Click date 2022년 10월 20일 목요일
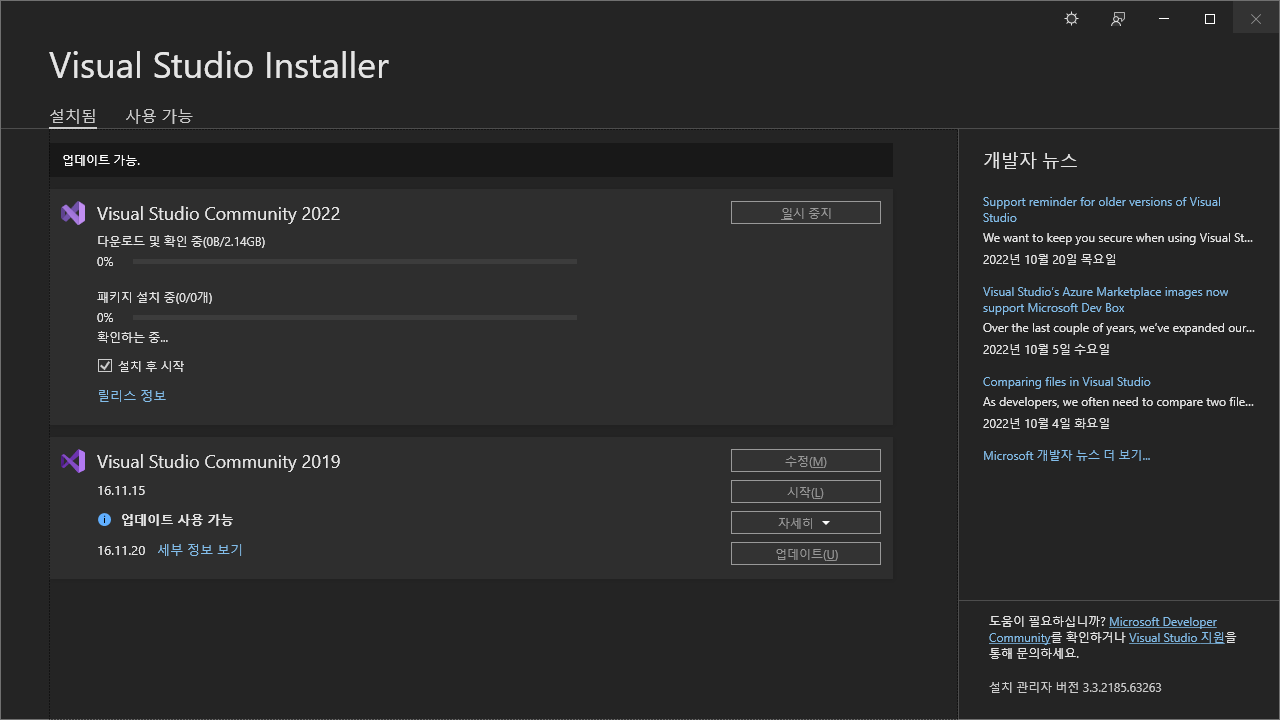The image size is (1280, 720). tap(1049, 259)
